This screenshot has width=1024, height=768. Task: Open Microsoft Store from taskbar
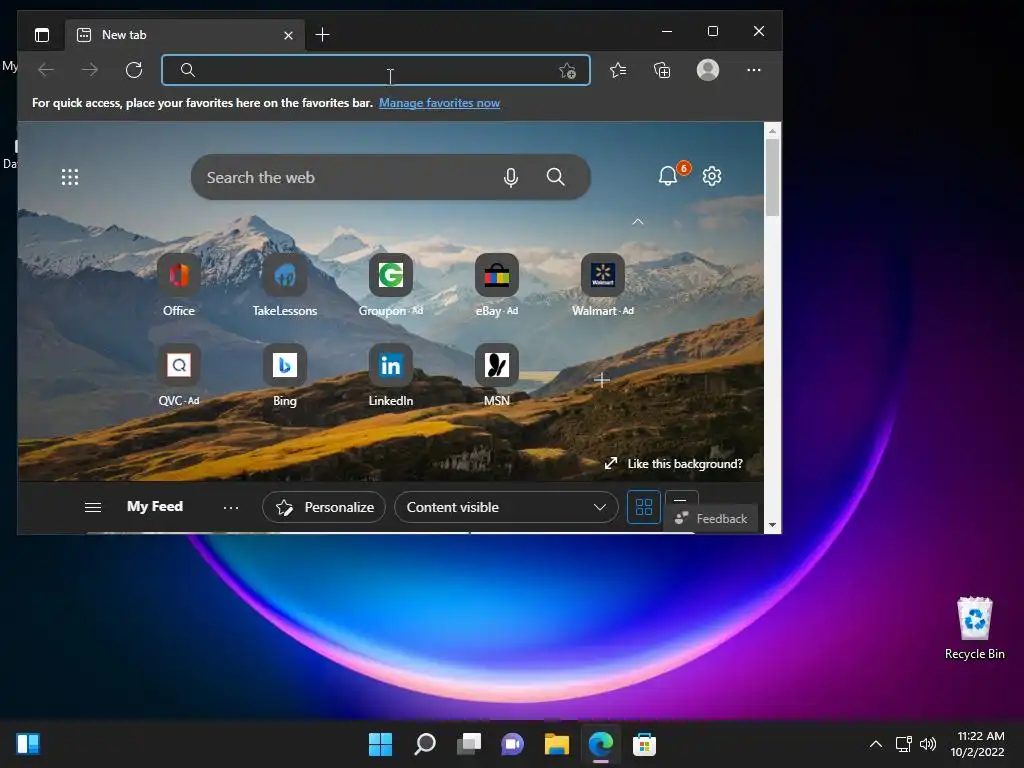[645, 744]
